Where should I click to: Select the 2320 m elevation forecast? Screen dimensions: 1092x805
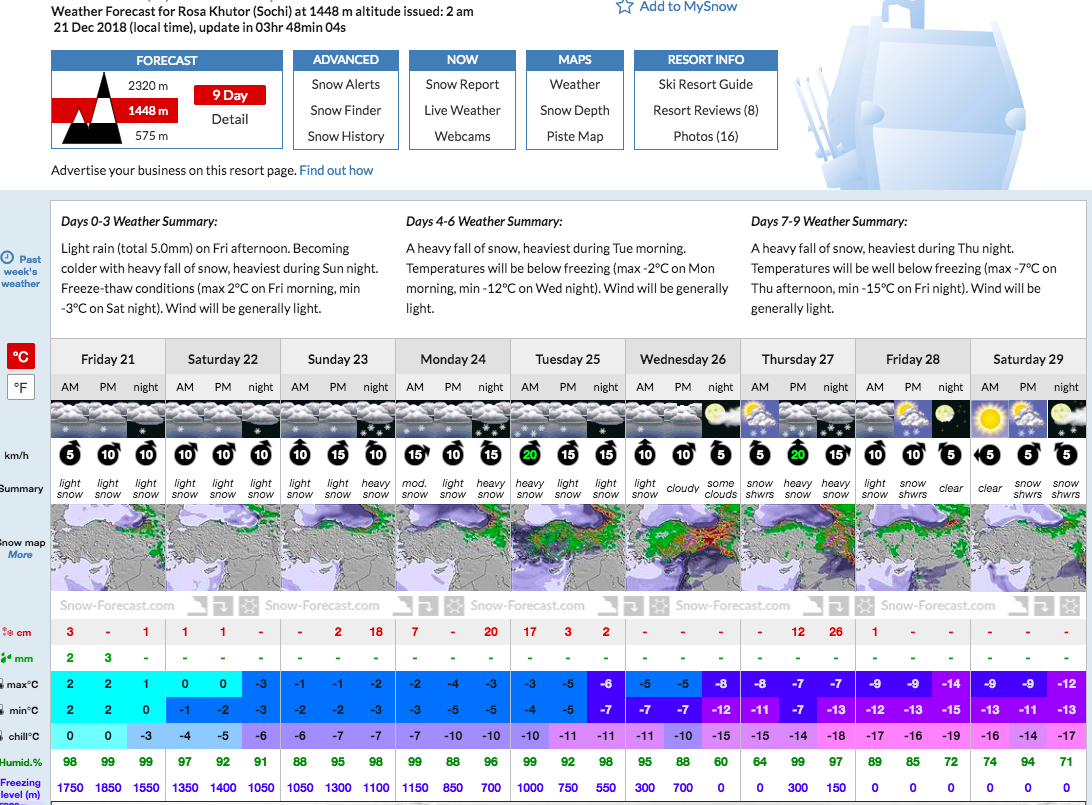pos(148,86)
